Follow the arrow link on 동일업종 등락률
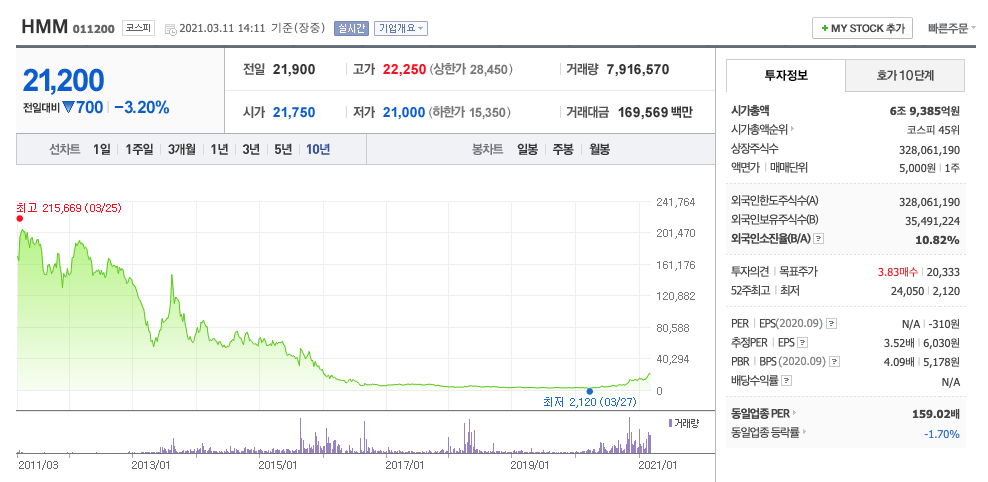The width and height of the screenshot is (988, 482). click(x=806, y=433)
